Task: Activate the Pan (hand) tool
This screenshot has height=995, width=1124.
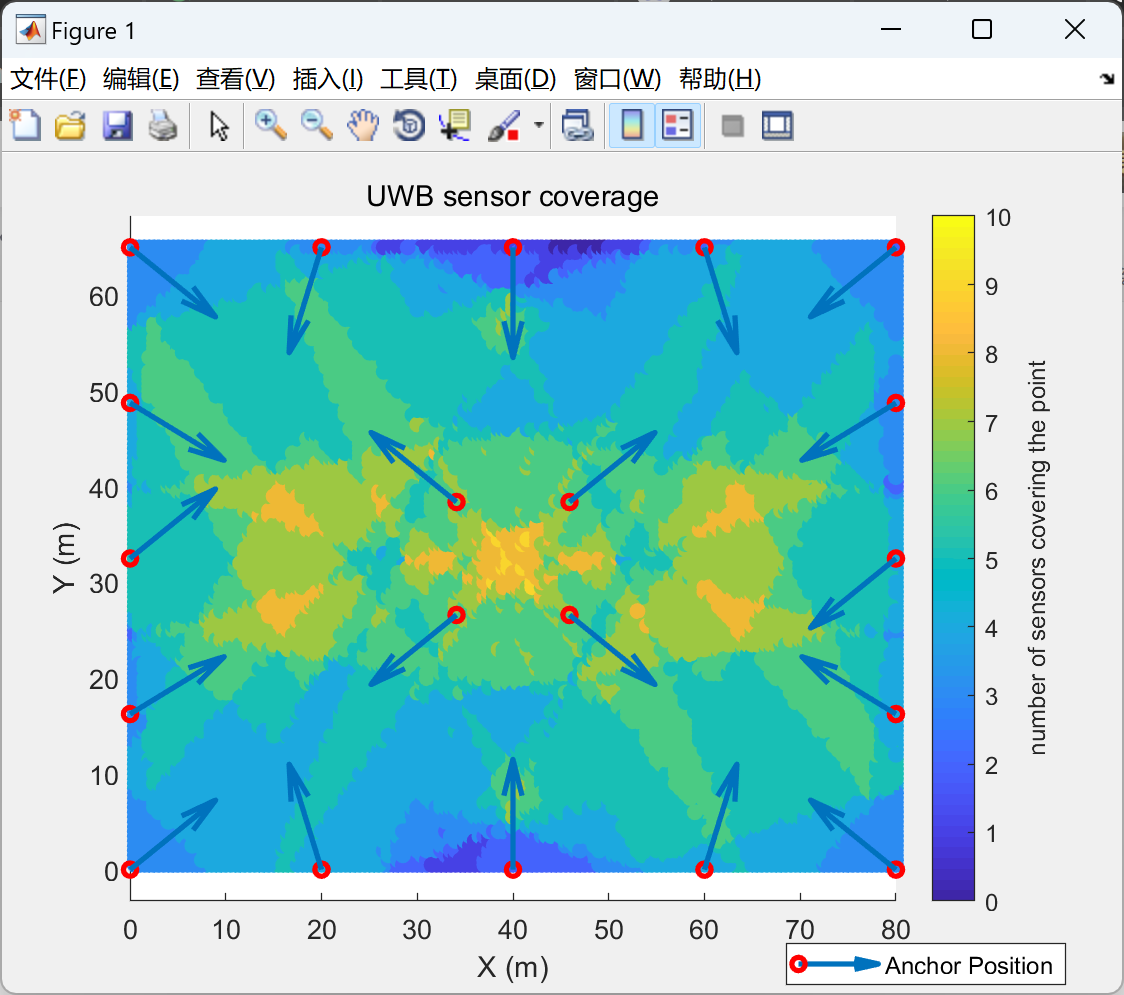Action: coord(362,125)
